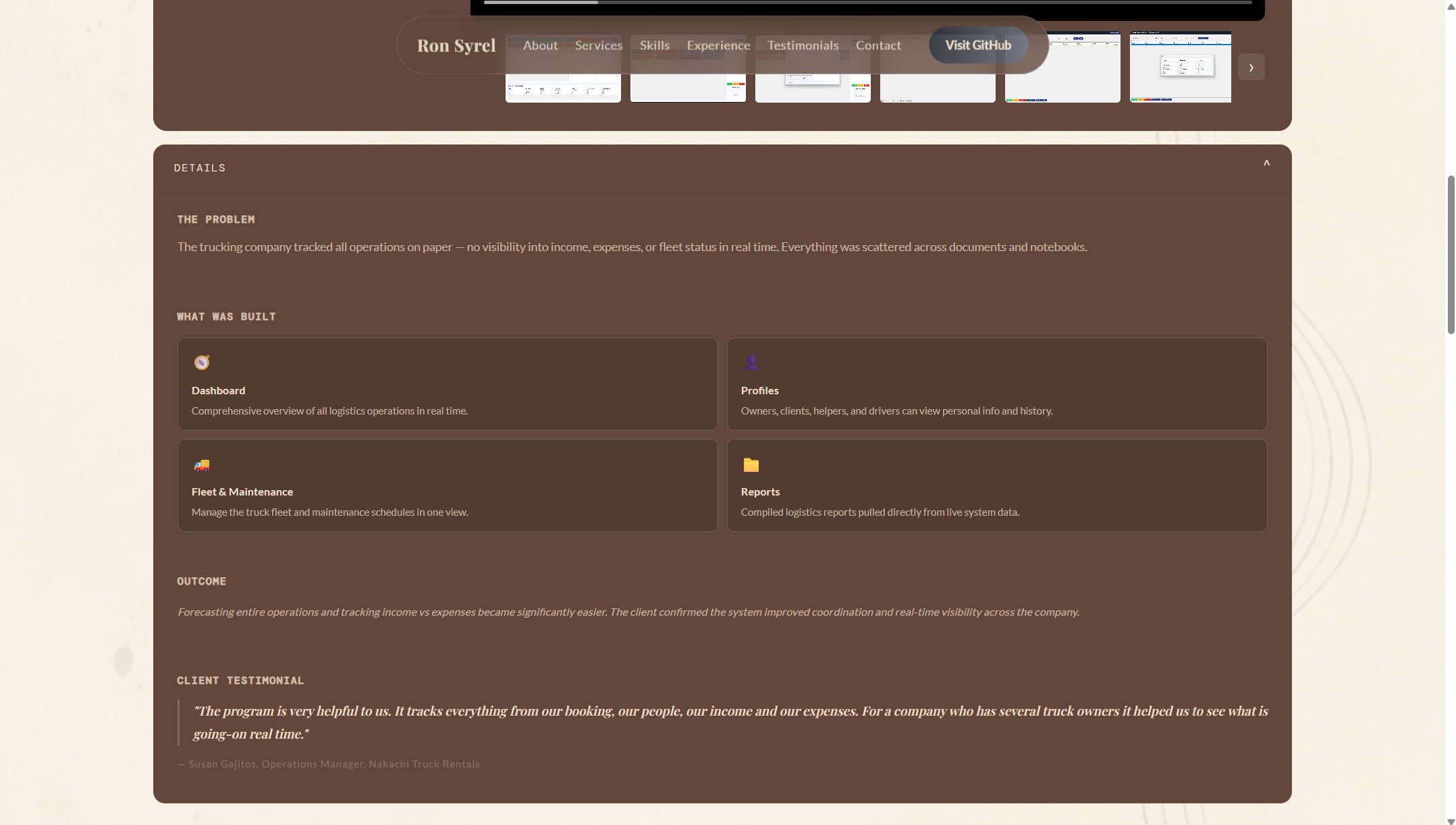Click the Ron Syrel logo
The width and height of the screenshot is (1456, 825).
point(456,45)
